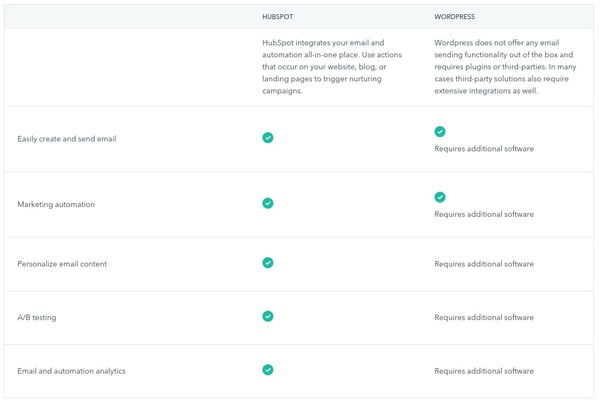Click 'Requires additional software' in A/B testing row
The image size is (600, 402).
[484, 317]
